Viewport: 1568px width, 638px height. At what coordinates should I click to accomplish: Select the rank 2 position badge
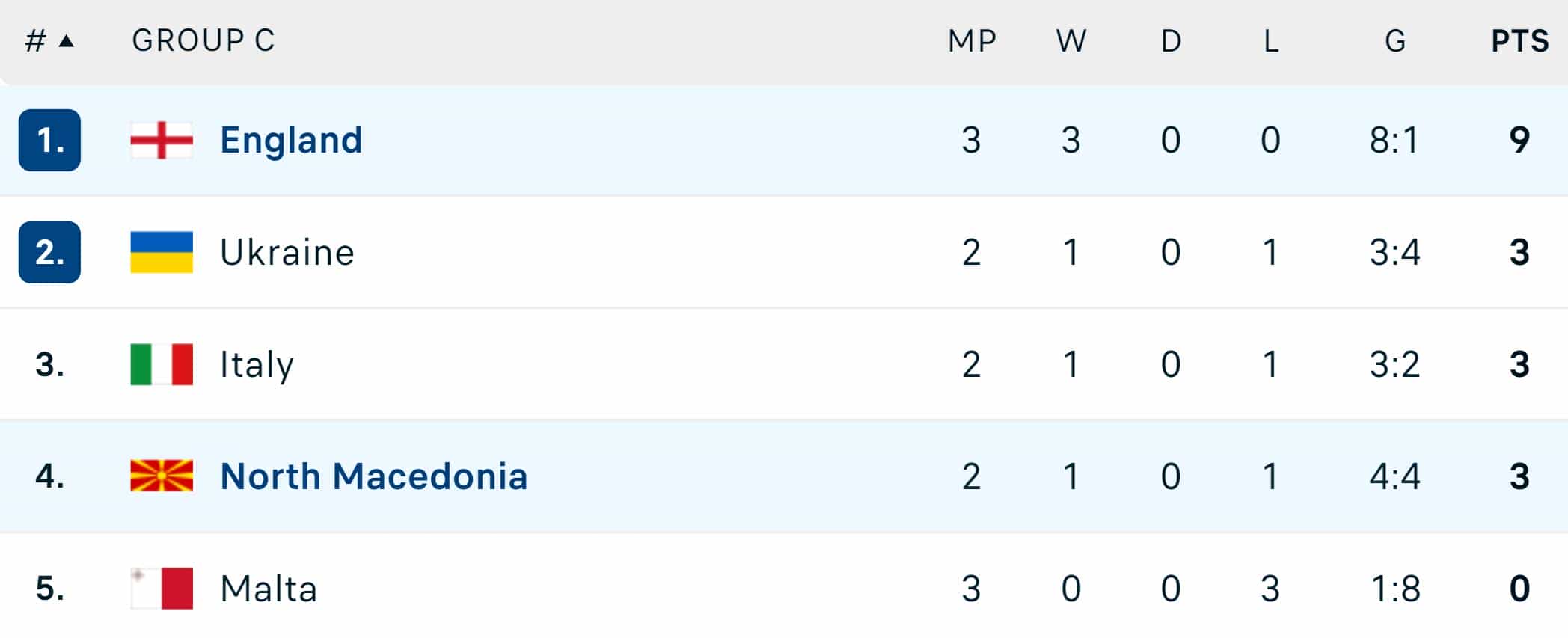coord(49,252)
